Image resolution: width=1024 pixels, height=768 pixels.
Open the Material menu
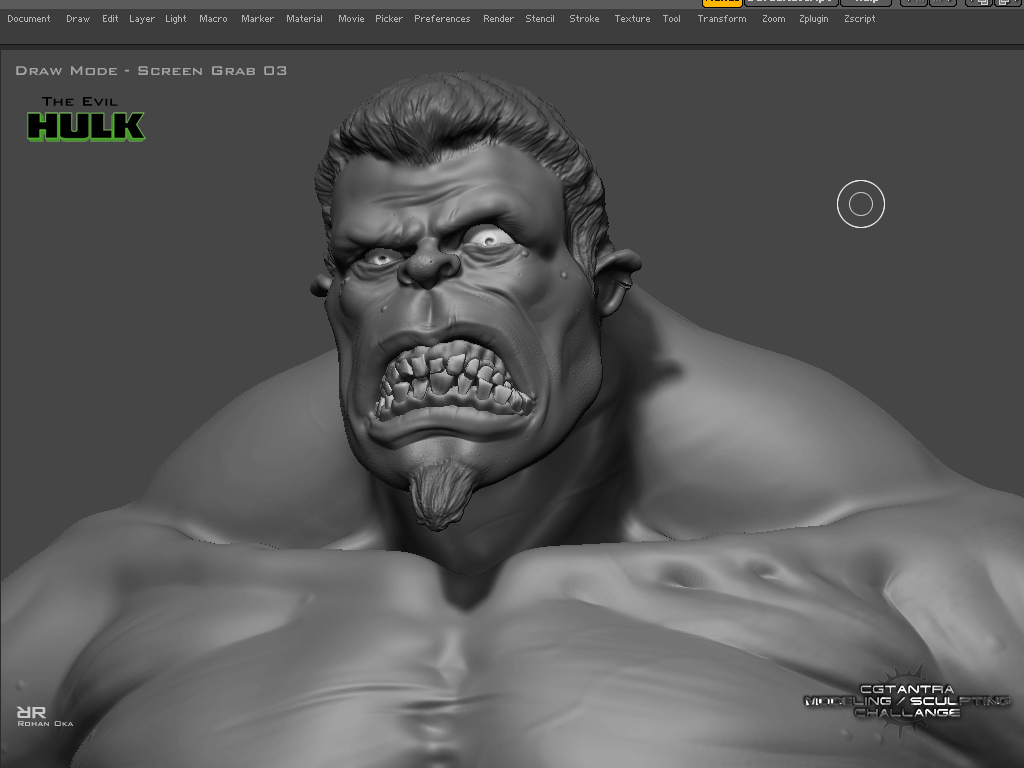(304, 19)
